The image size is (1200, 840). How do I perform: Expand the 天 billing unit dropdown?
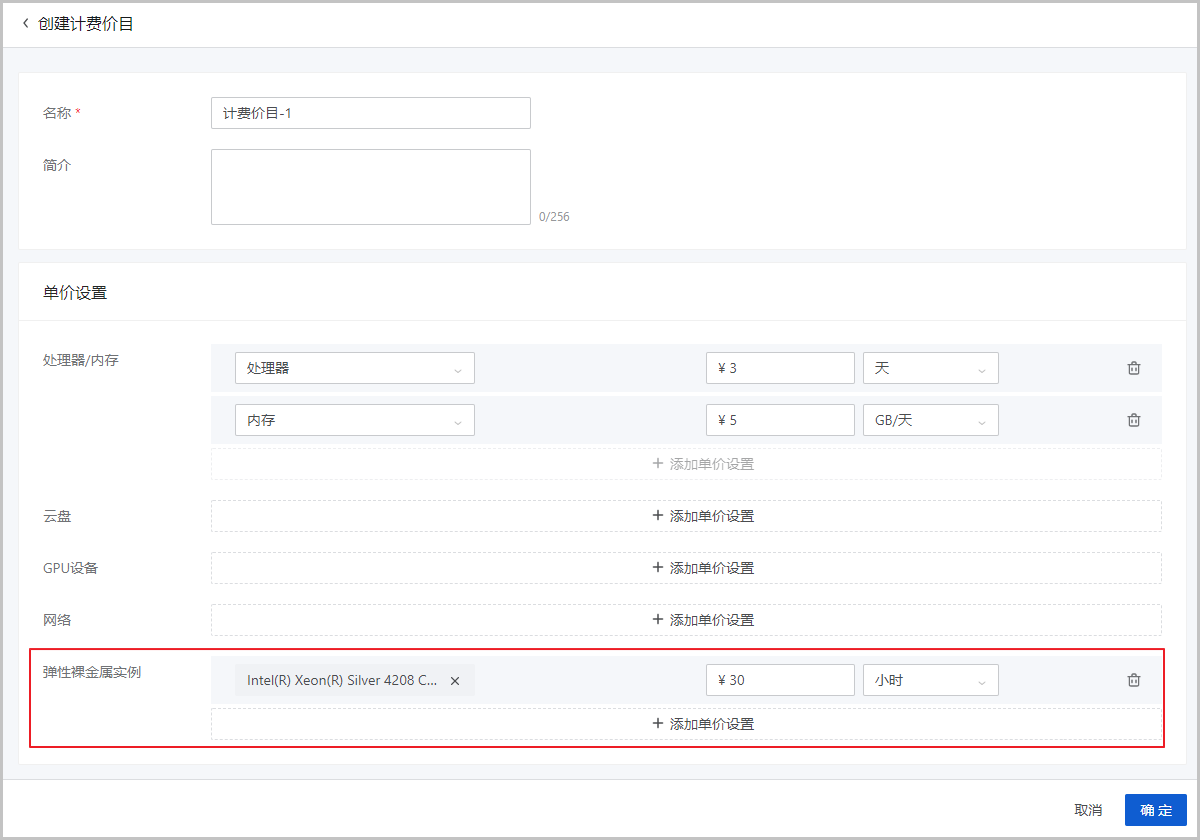click(930, 368)
